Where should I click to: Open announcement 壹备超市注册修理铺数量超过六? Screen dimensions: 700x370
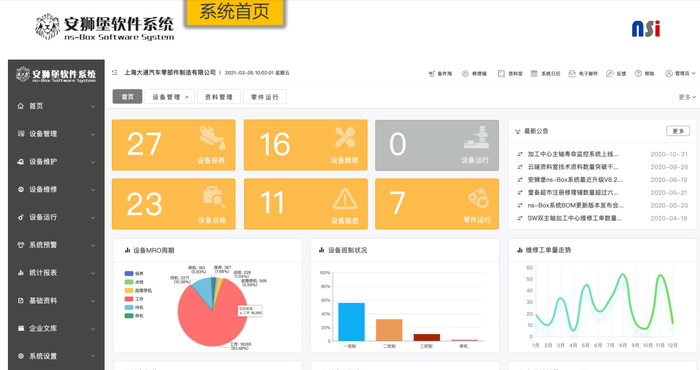click(x=573, y=193)
